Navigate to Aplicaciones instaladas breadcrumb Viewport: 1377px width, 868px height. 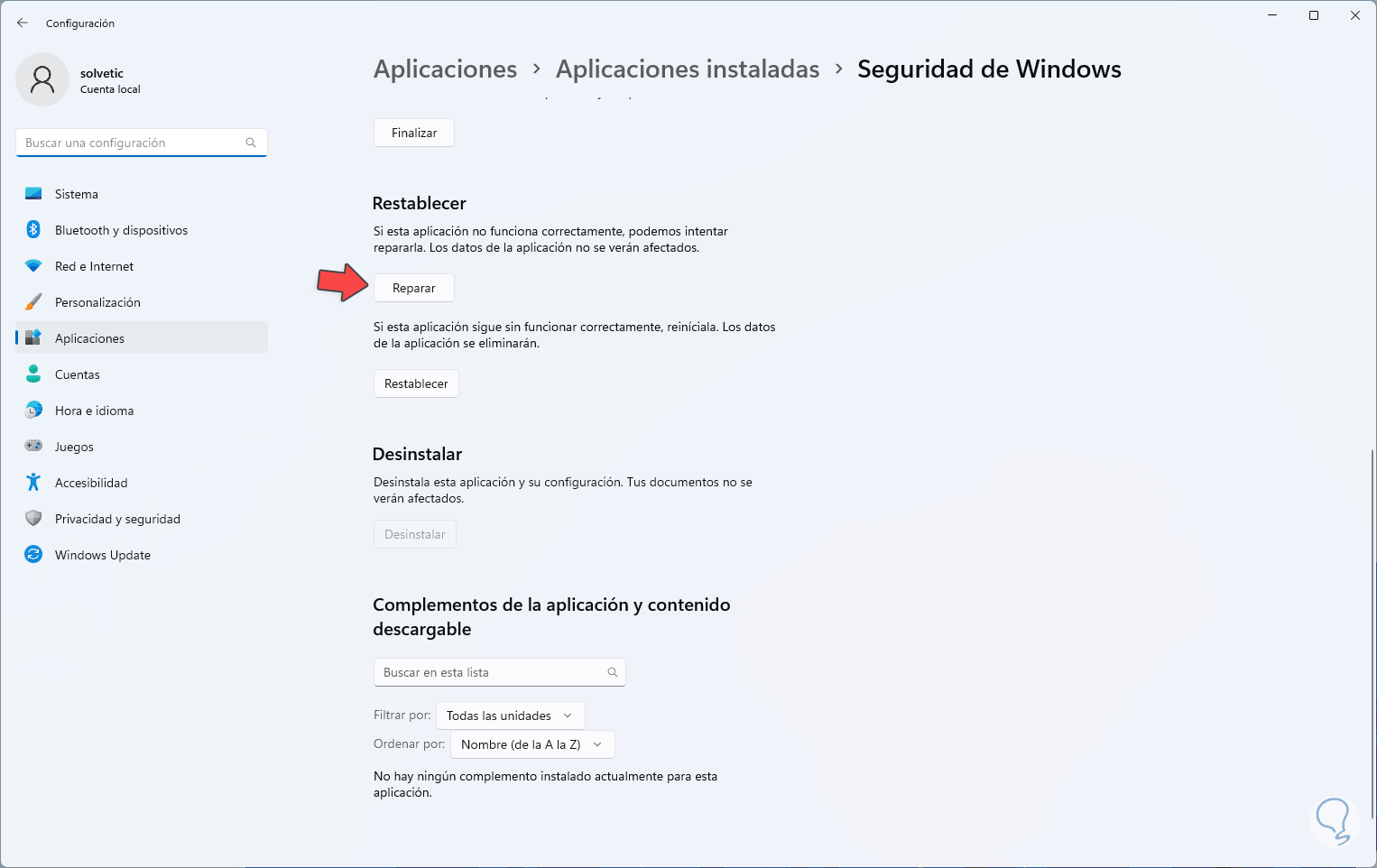tap(688, 69)
